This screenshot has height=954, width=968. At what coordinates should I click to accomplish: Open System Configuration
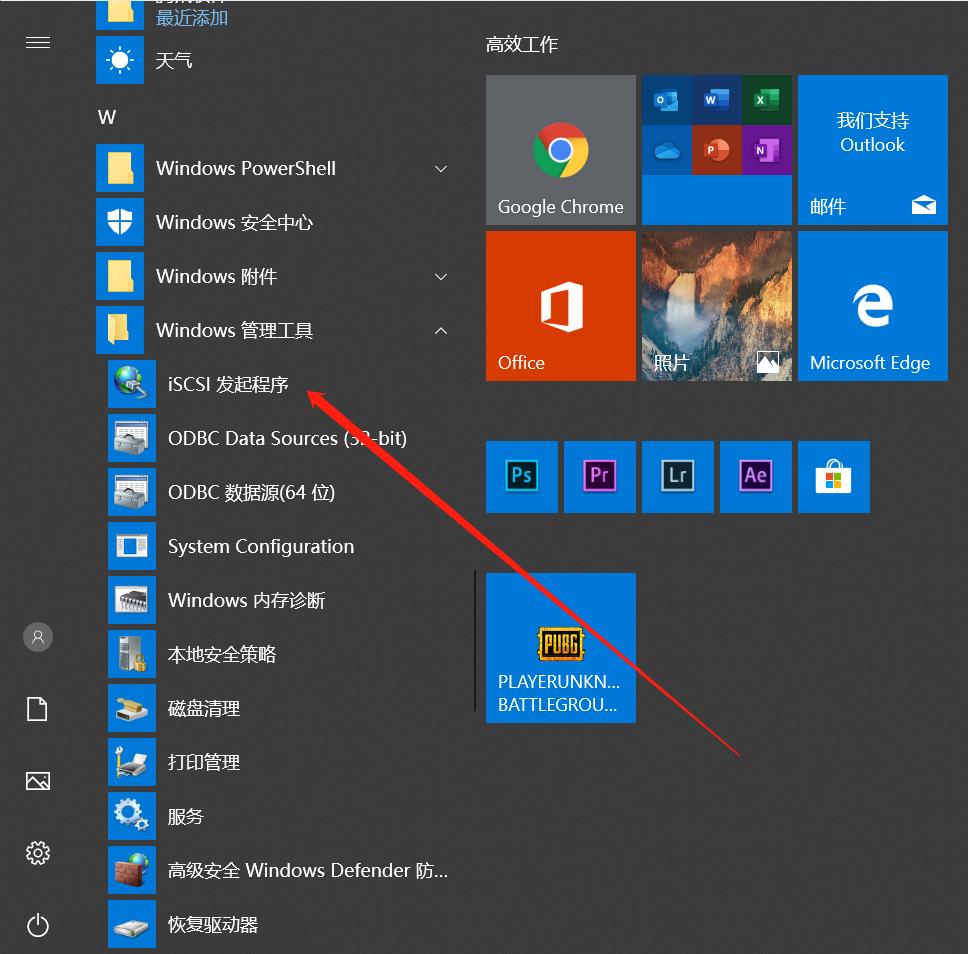pos(260,547)
